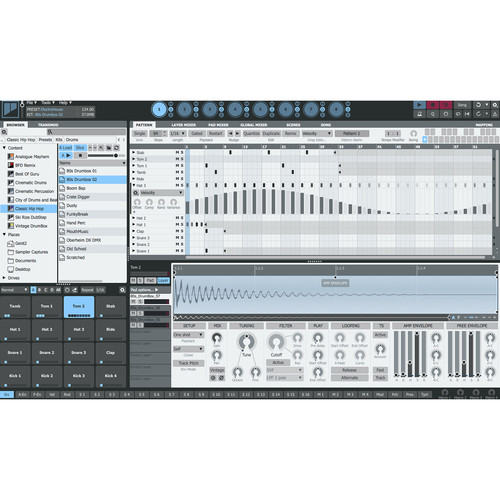
Task: Click the Slice button in browser
Action: [x=80, y=148]
